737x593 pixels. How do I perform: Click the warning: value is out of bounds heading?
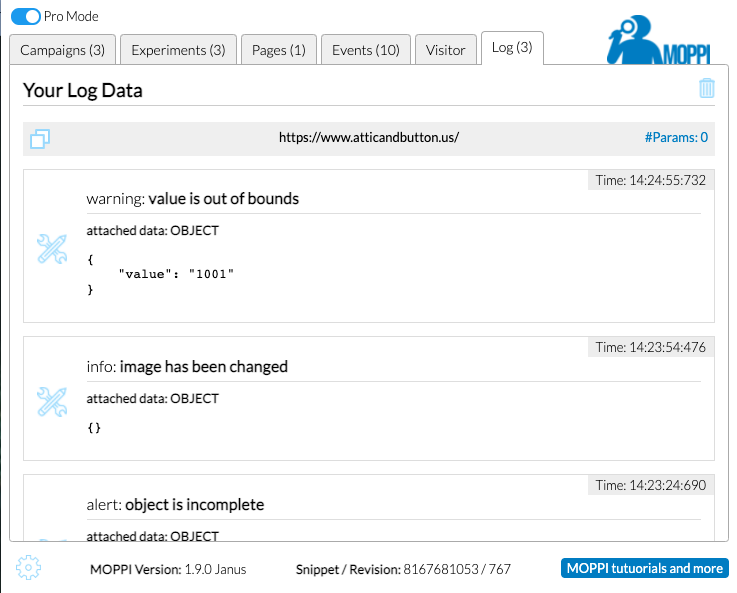click(193, 199)
